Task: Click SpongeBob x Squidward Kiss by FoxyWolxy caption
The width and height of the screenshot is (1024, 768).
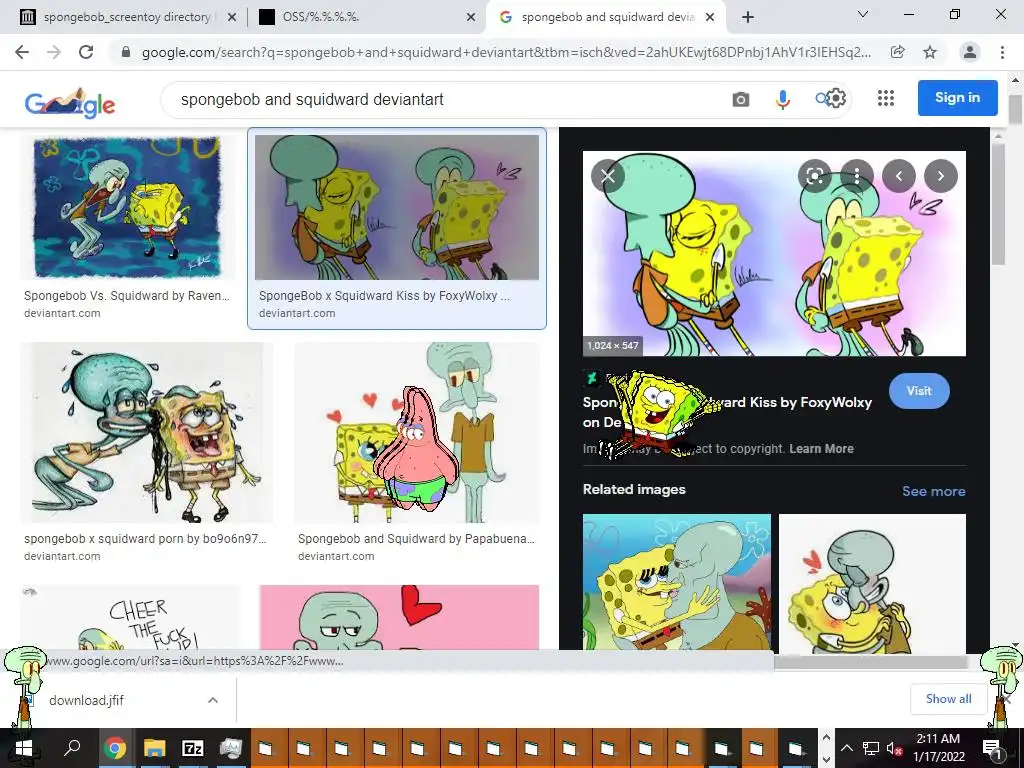Action: click(x=385, y=296)
